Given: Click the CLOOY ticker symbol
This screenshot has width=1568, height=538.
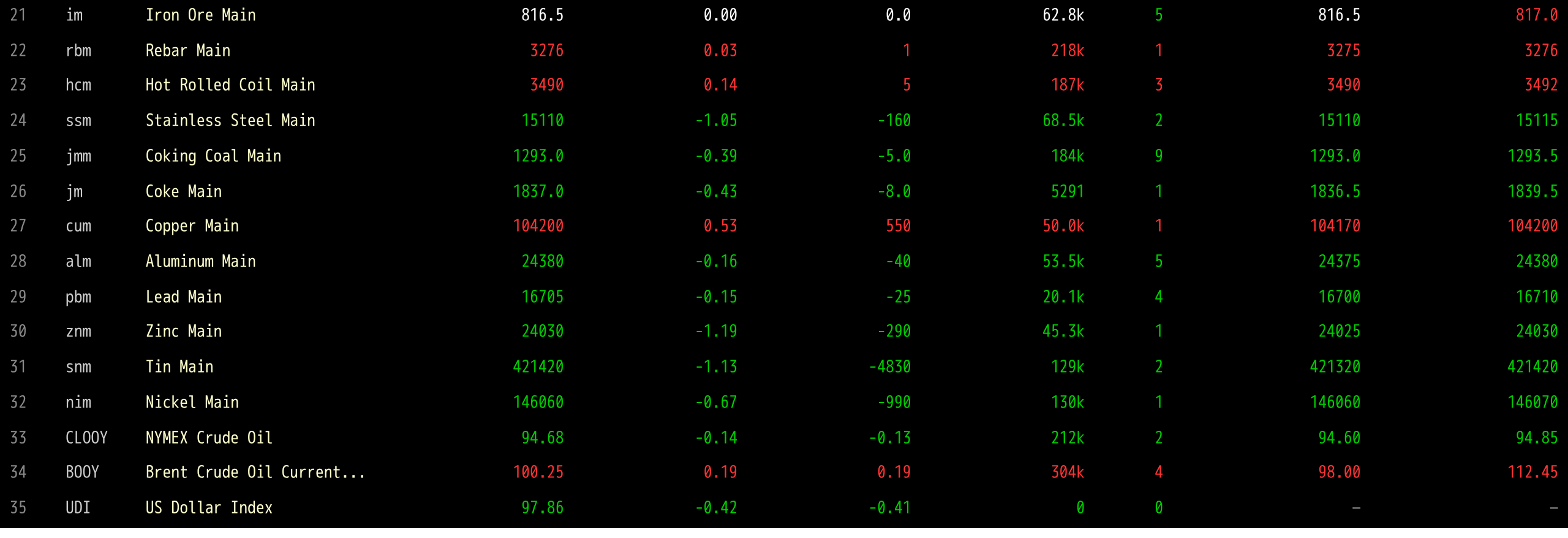Looking at the screenshot, I should (x=86, y=438).
